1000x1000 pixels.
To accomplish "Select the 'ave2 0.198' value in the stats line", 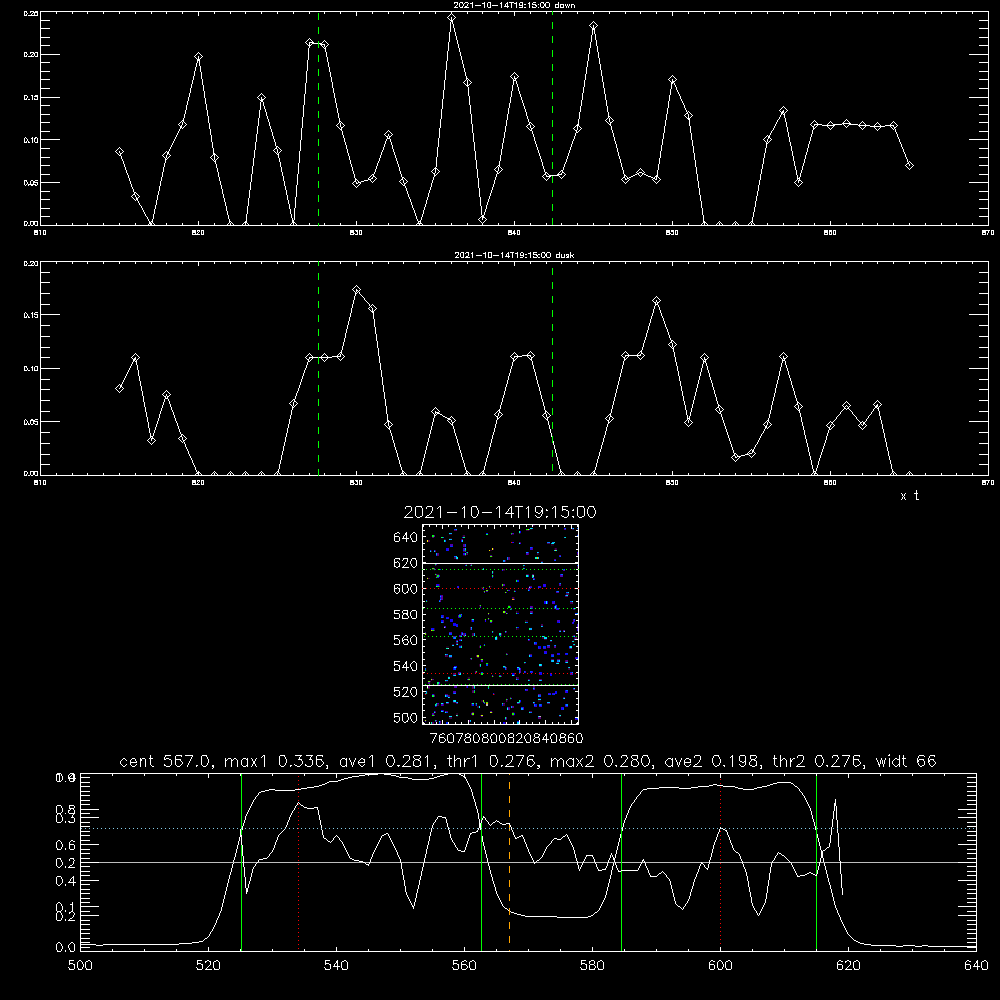I will (713, 761).
